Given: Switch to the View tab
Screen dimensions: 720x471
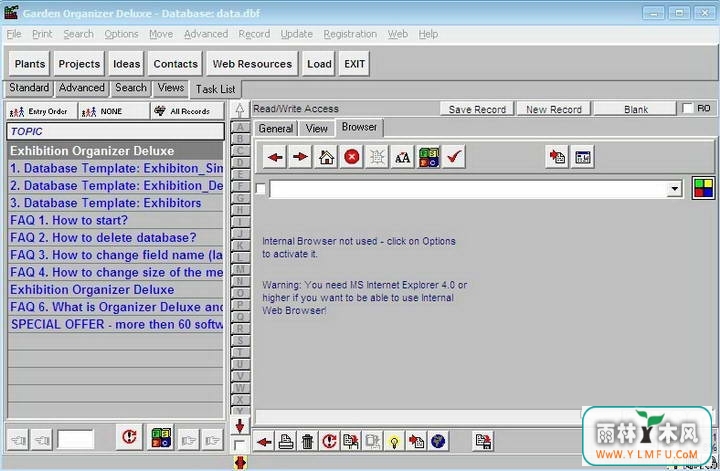Looking at the screenshot, I should click(x=317, y=129).
